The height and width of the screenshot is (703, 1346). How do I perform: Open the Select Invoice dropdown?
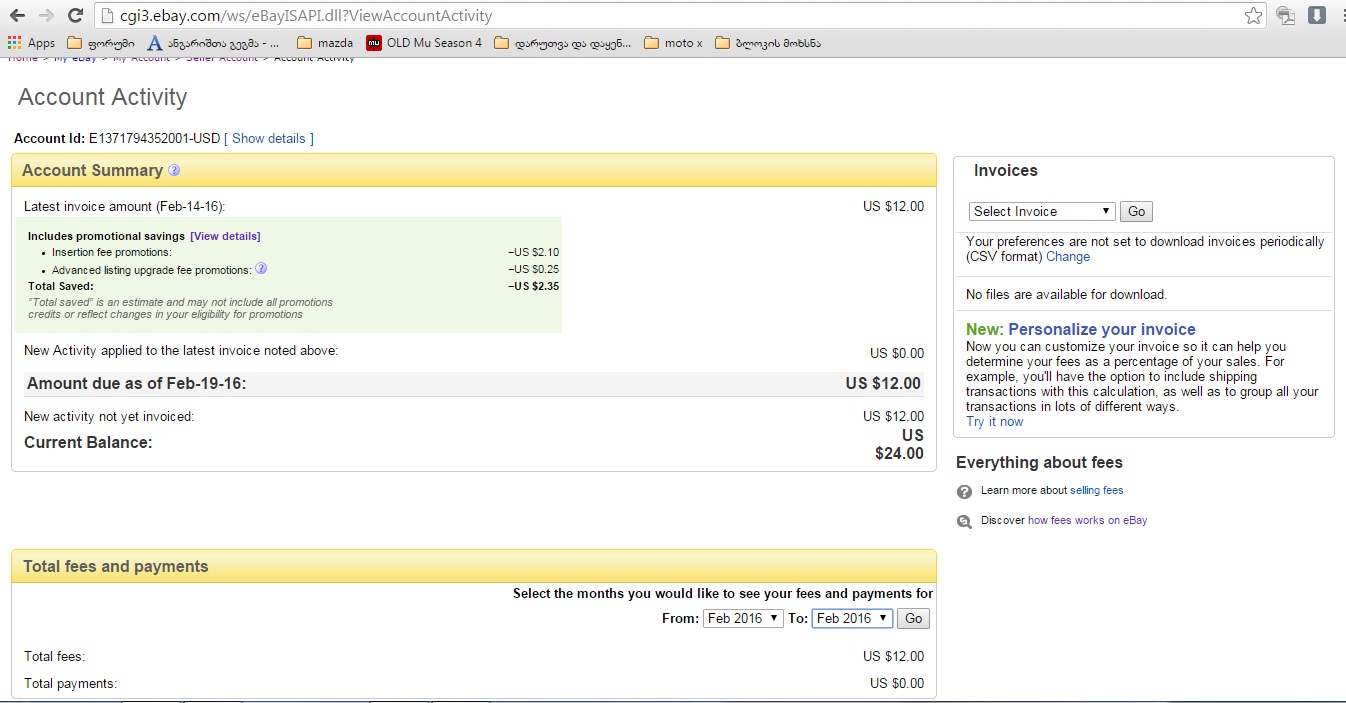click(1042, 211)
